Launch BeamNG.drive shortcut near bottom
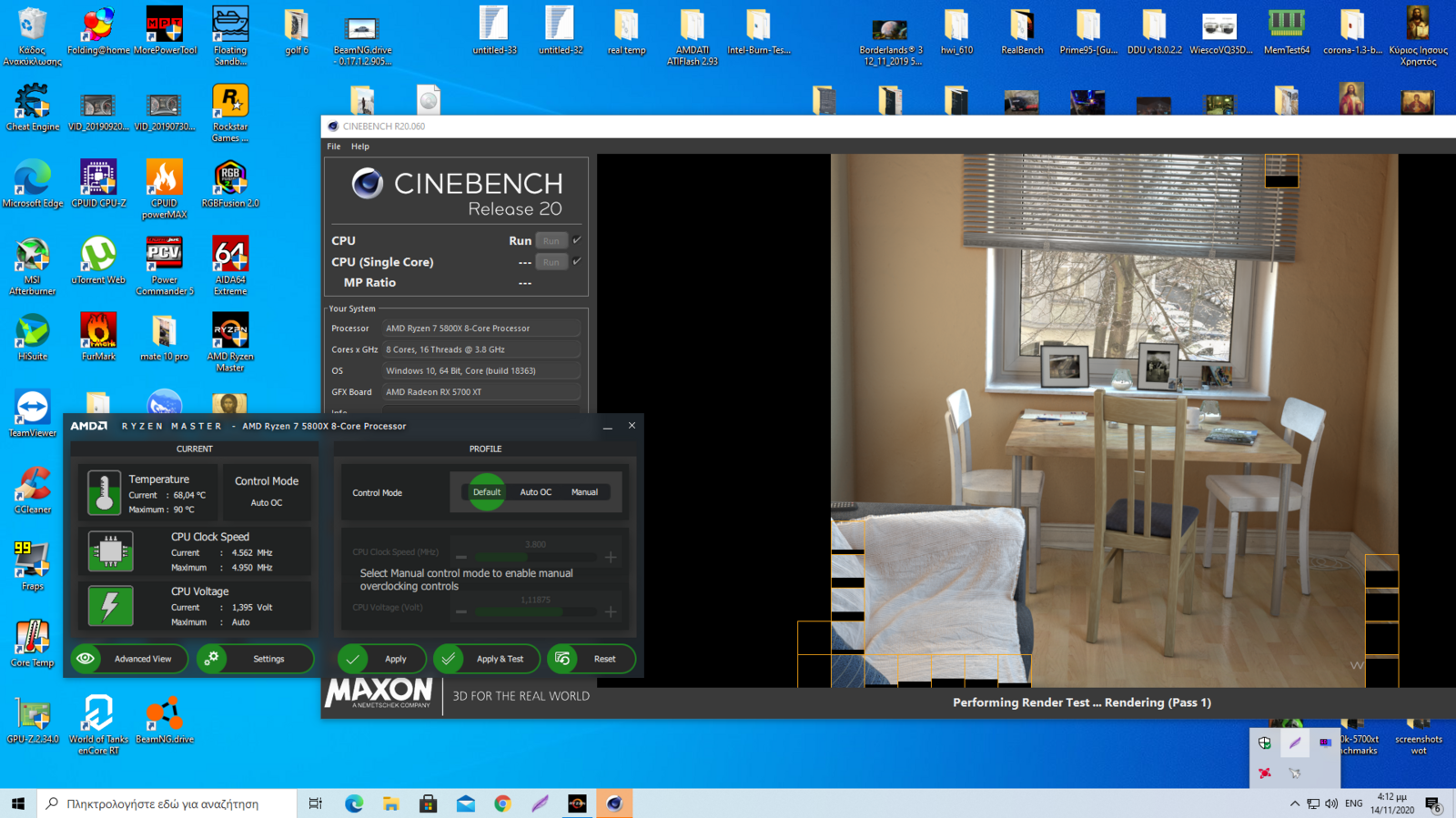This screenshot has height=818, width=1456. click(x=165, y=719)
